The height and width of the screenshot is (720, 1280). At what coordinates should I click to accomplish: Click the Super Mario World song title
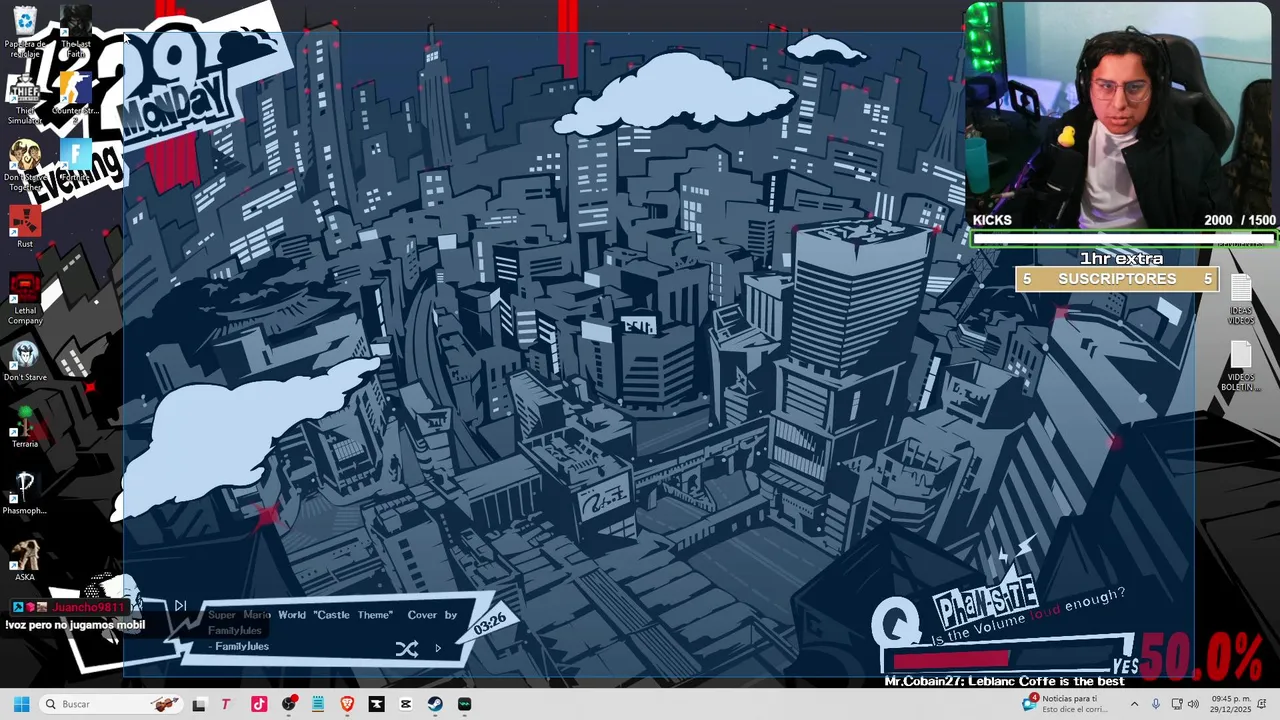point(332,622)
